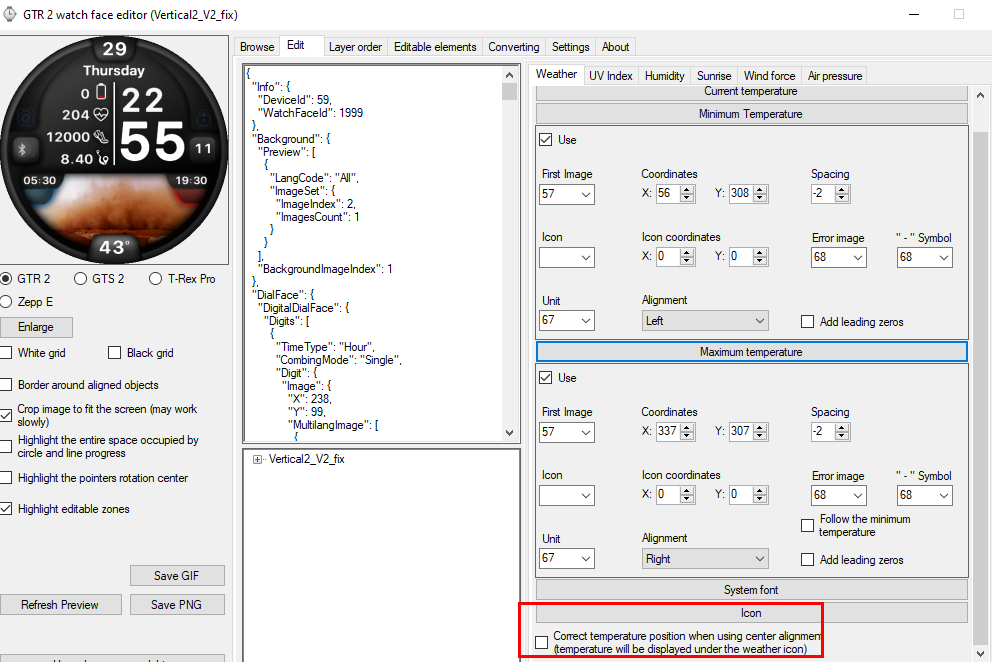Toggle Highlight the pointers rotation center

pyautogui.click(x=6, y=478)
